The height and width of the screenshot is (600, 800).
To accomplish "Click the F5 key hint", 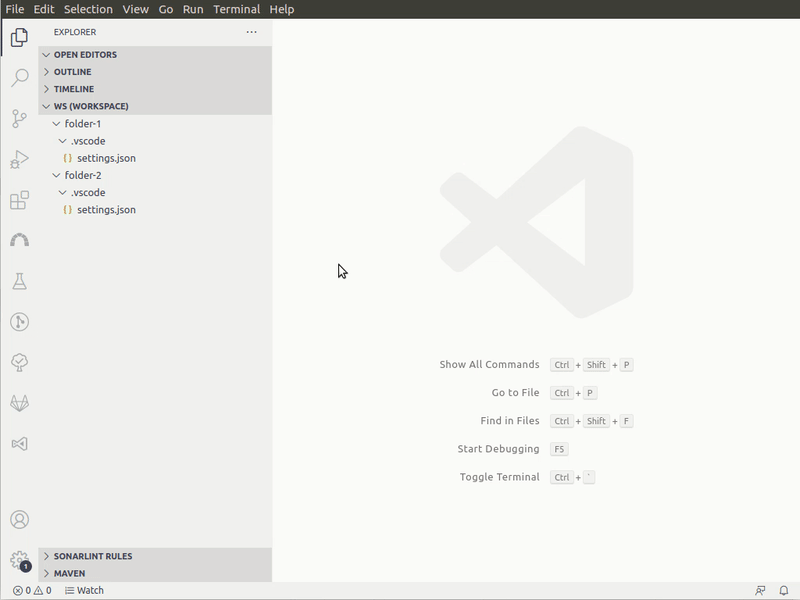I will pos(559,449).
